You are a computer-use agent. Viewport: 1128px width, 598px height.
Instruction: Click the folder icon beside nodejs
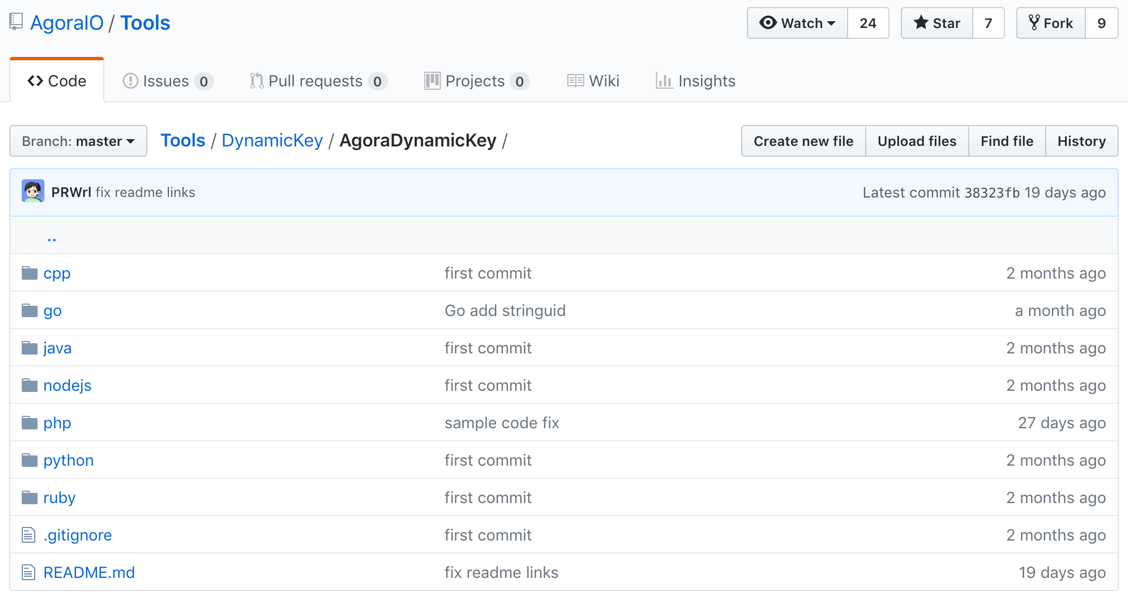click(x=29, y=385)
